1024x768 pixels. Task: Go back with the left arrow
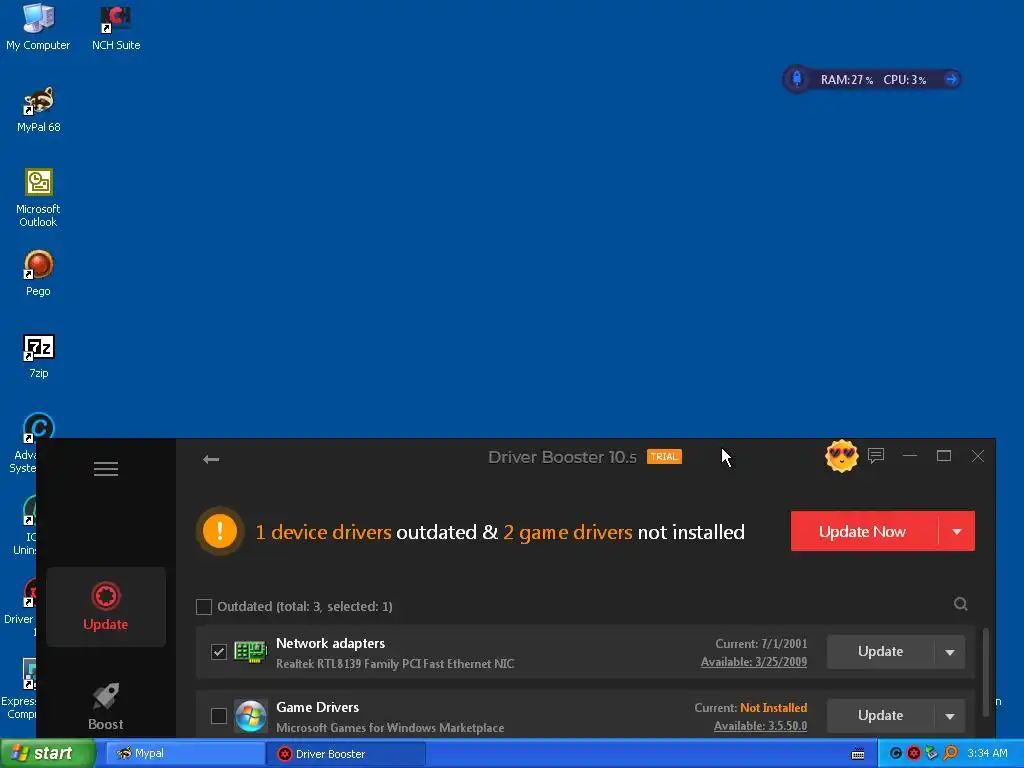click(211, 459)
